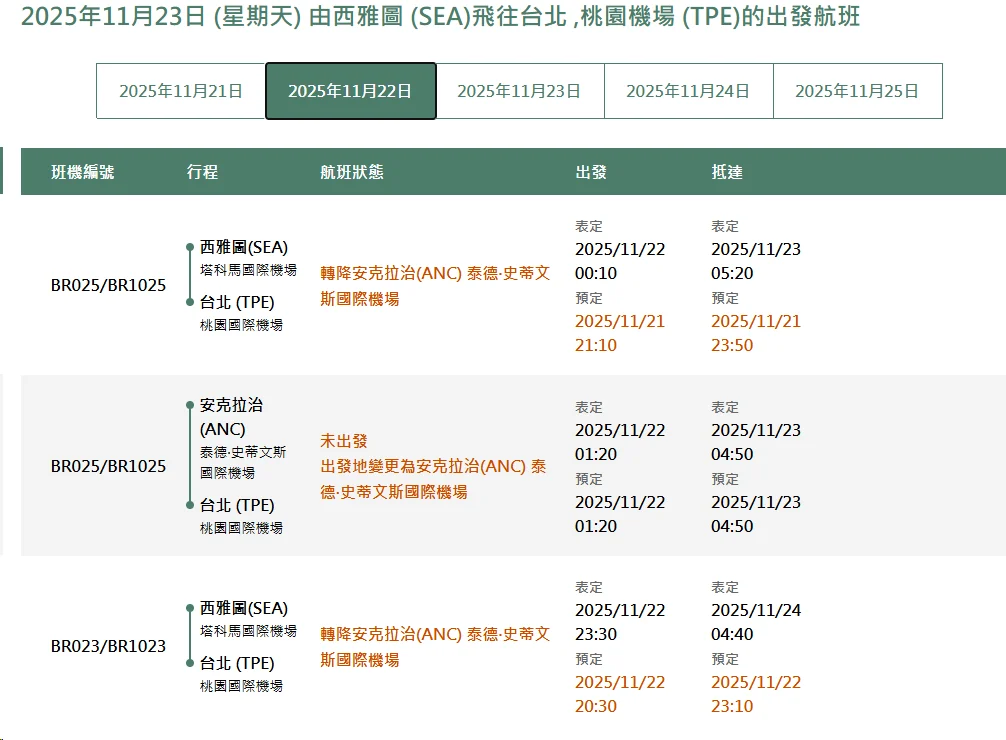
Task: Click 出發地變更為安克拉治 status message
Action: [x=433, y=479]
